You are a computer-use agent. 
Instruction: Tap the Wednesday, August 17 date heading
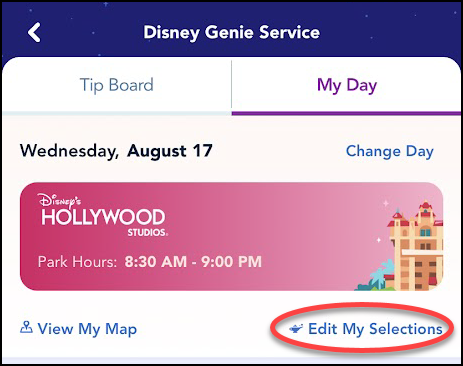coord(116,151)
